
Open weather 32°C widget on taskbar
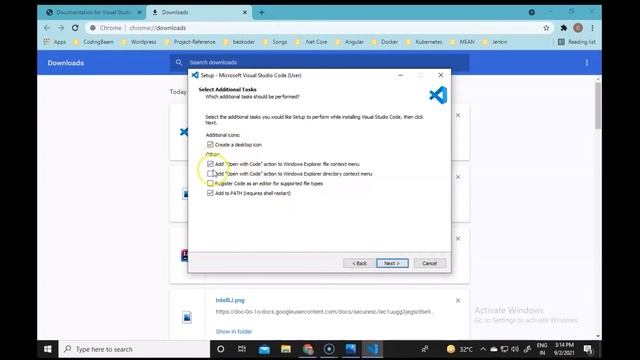coord(460,349)
